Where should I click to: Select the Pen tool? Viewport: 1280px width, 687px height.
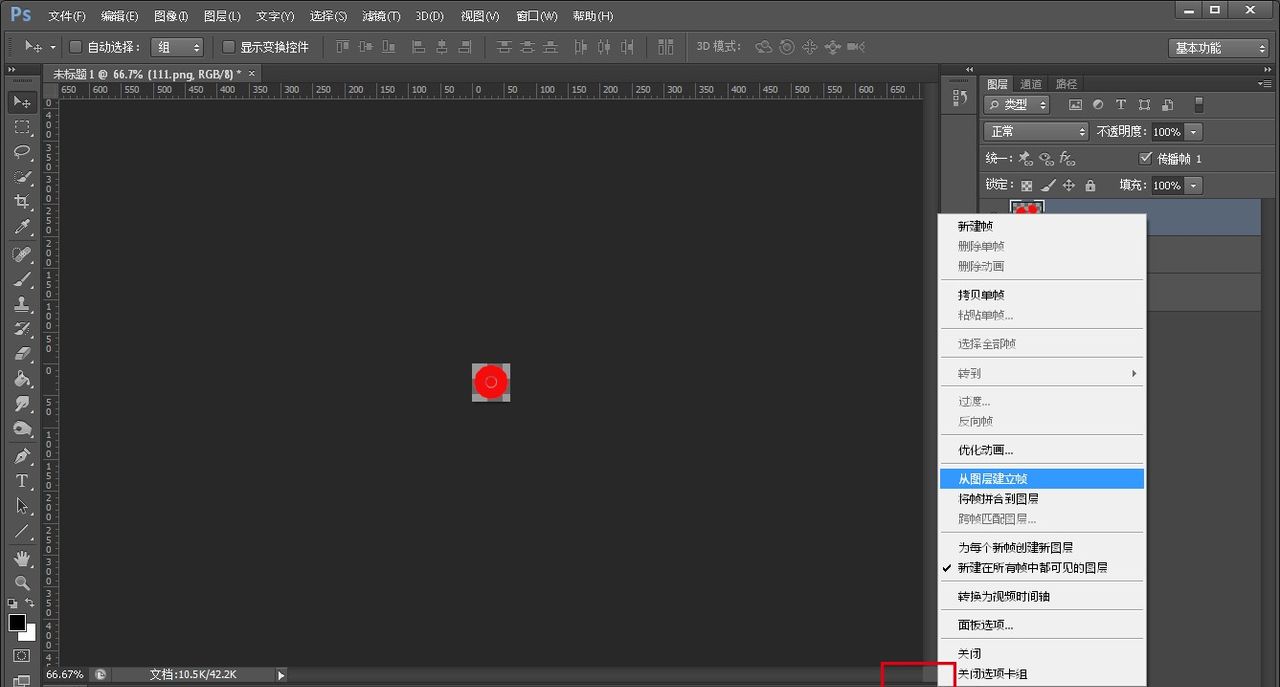coord(22,457)
